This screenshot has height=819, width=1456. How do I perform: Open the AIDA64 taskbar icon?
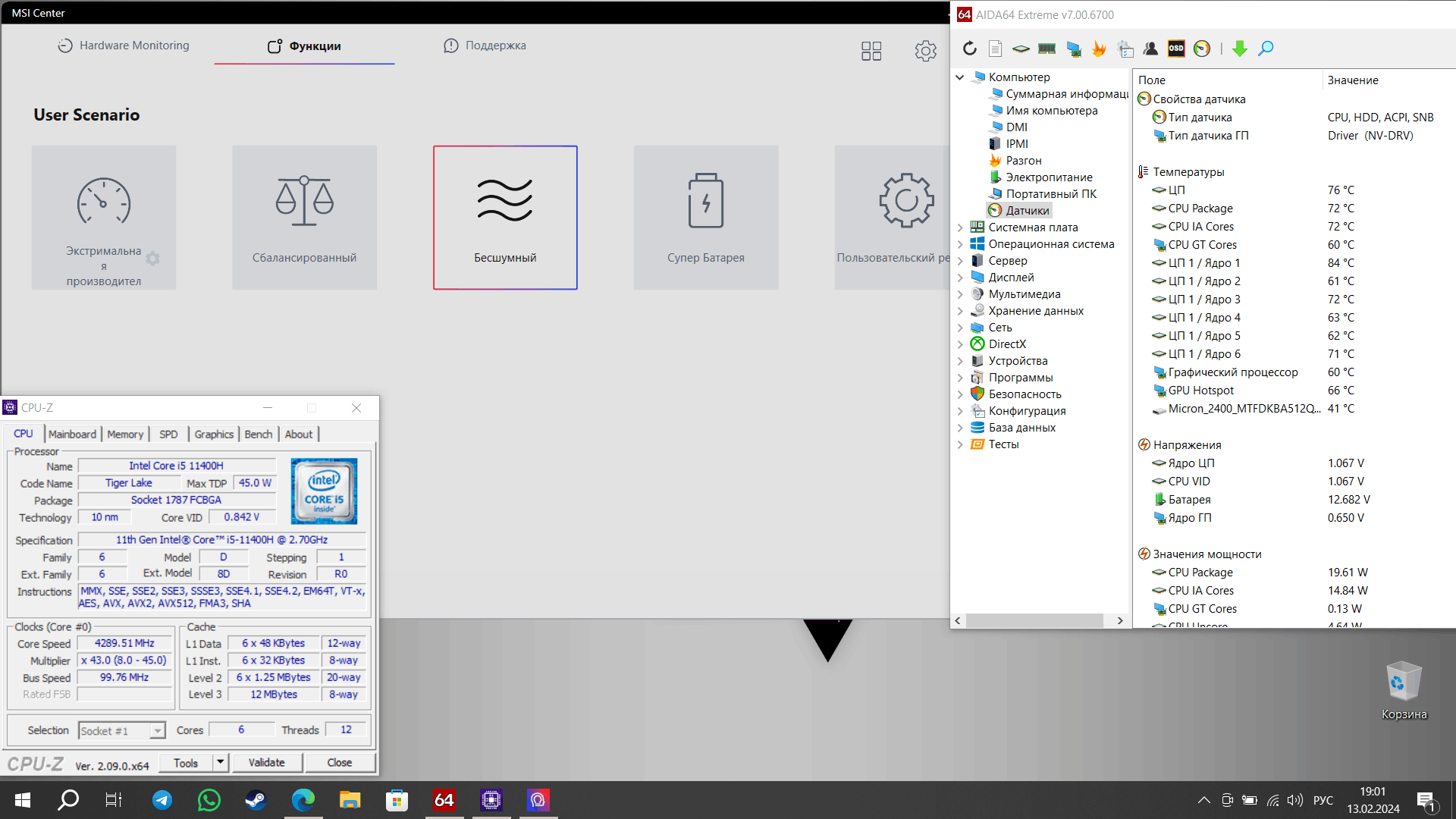point(444,800)
